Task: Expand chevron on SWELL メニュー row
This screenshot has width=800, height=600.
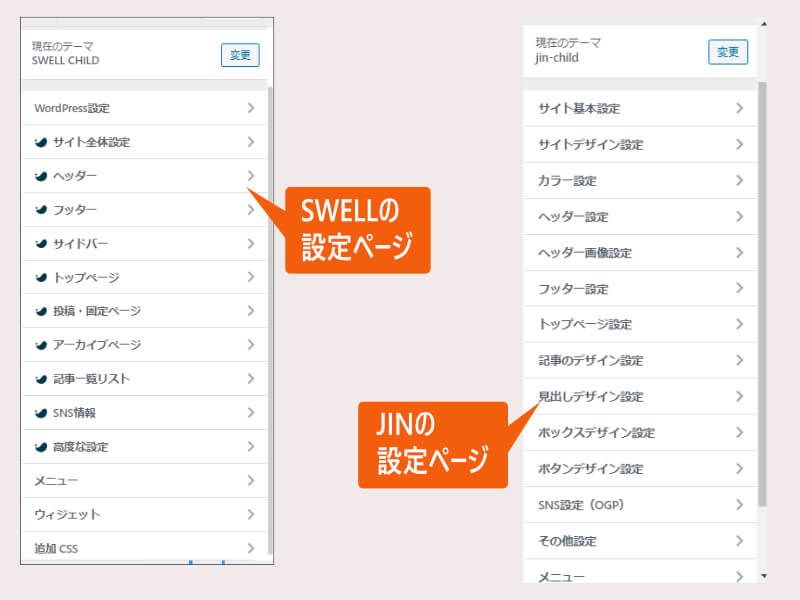Action: (x=251, y=480)
